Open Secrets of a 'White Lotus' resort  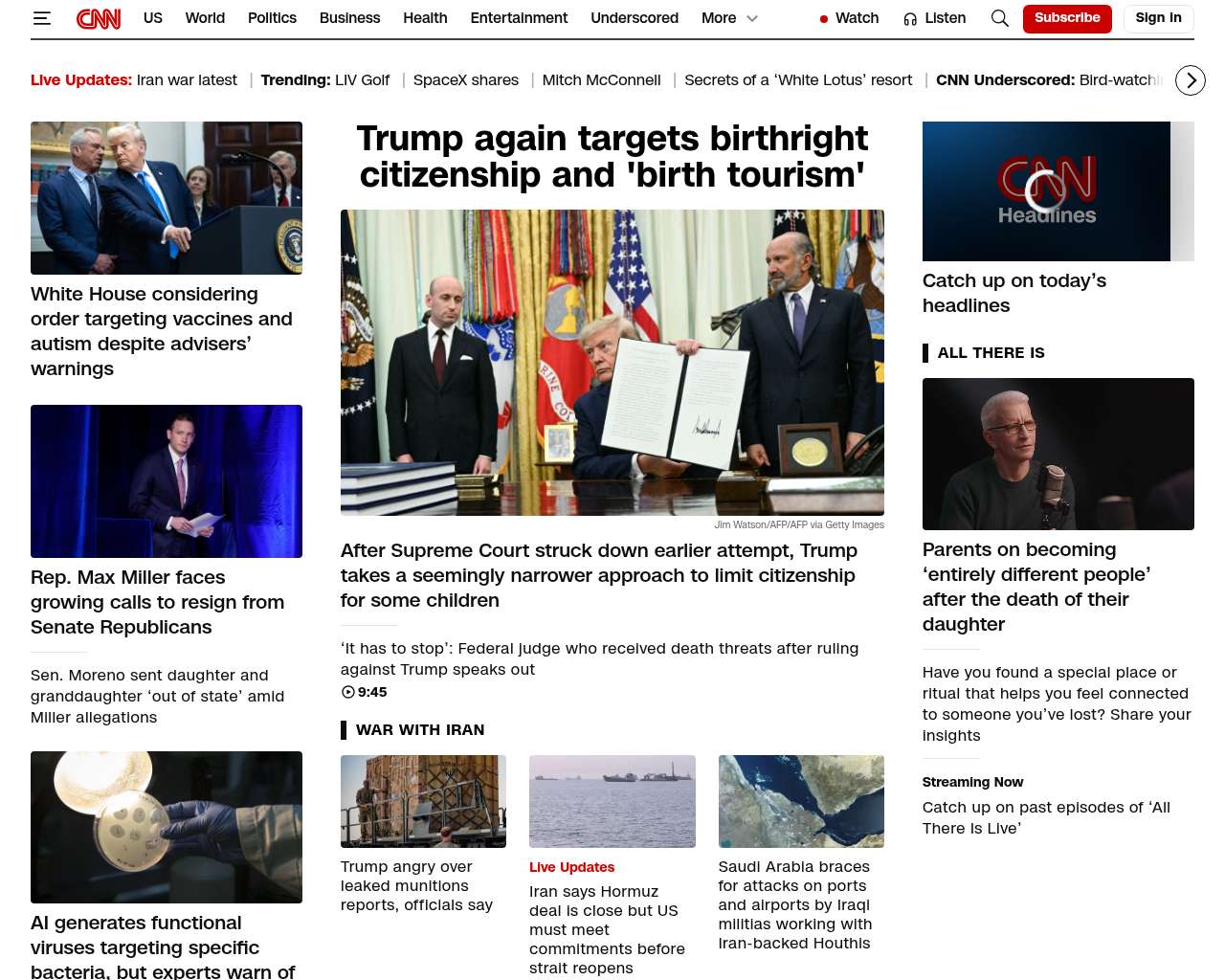[798, 80]
